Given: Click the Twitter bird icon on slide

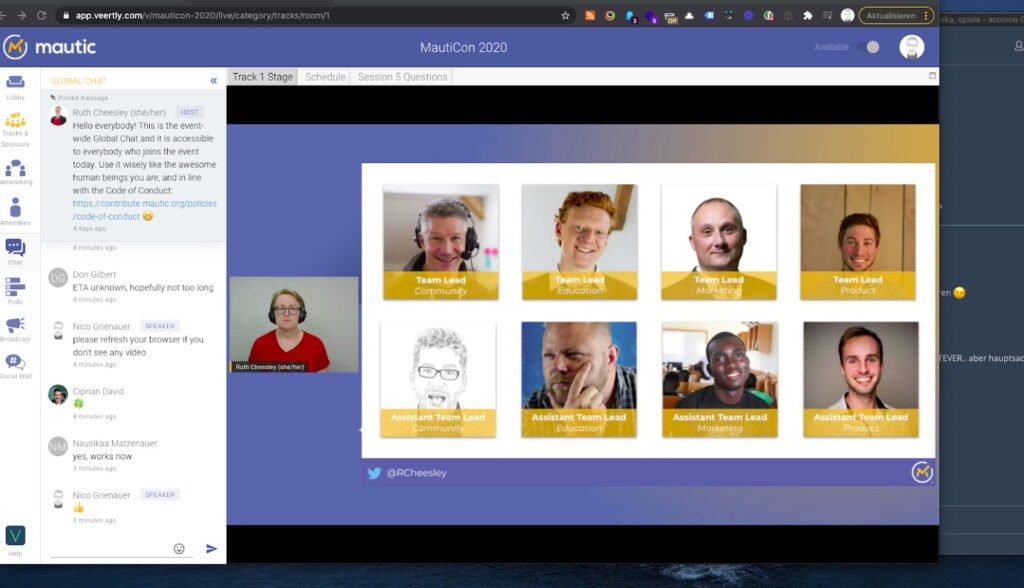Looking at the screenshot, I should [x=374, y=473].
